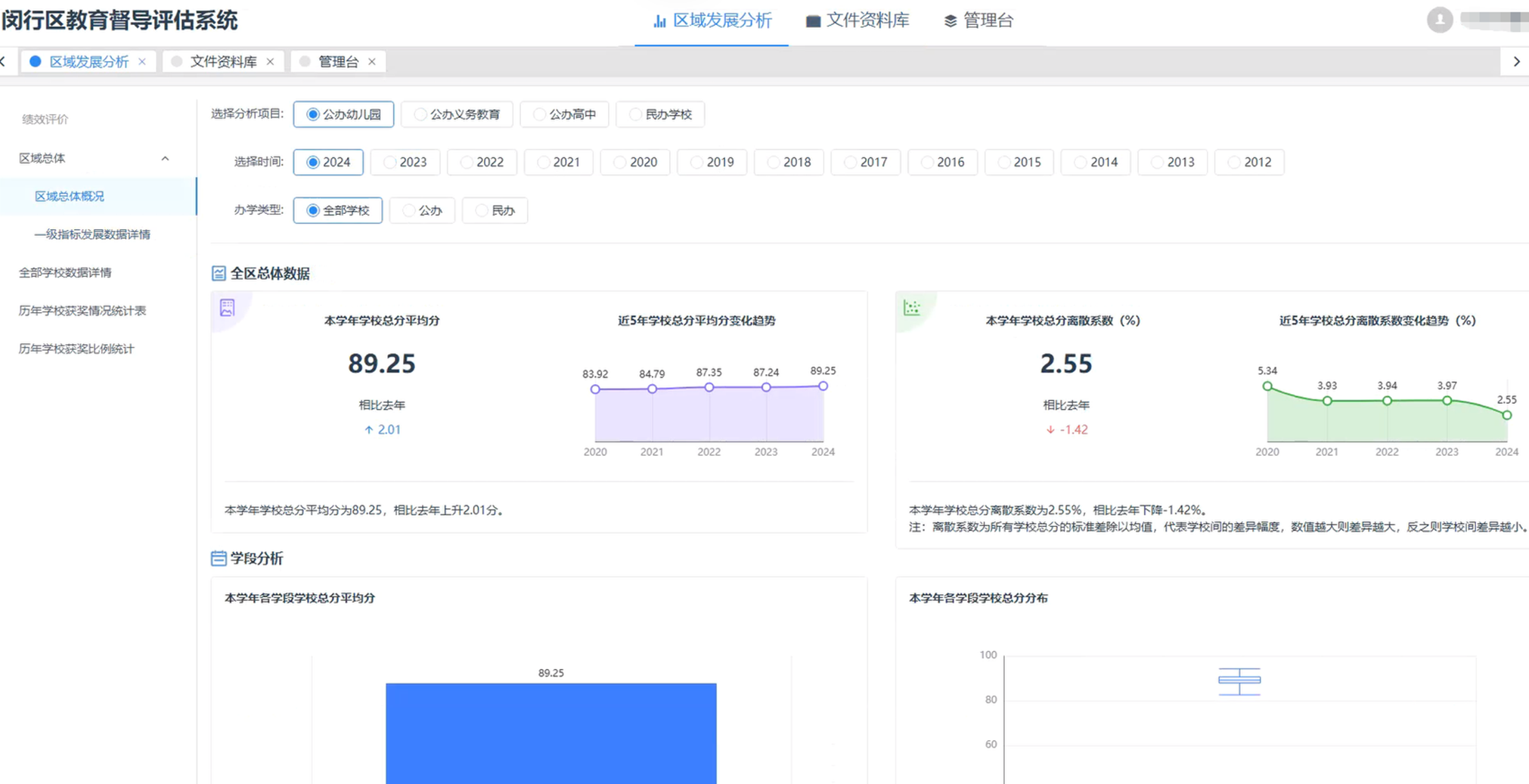The width and height of the screenshot is (1529, 784).
Task: Select year 2014
Action: point(1096,163)
